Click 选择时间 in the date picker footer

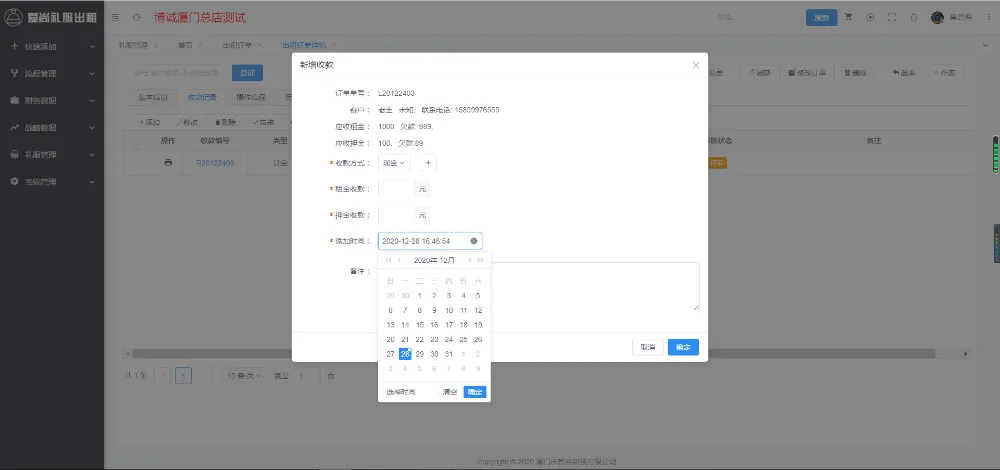point(401,392)
